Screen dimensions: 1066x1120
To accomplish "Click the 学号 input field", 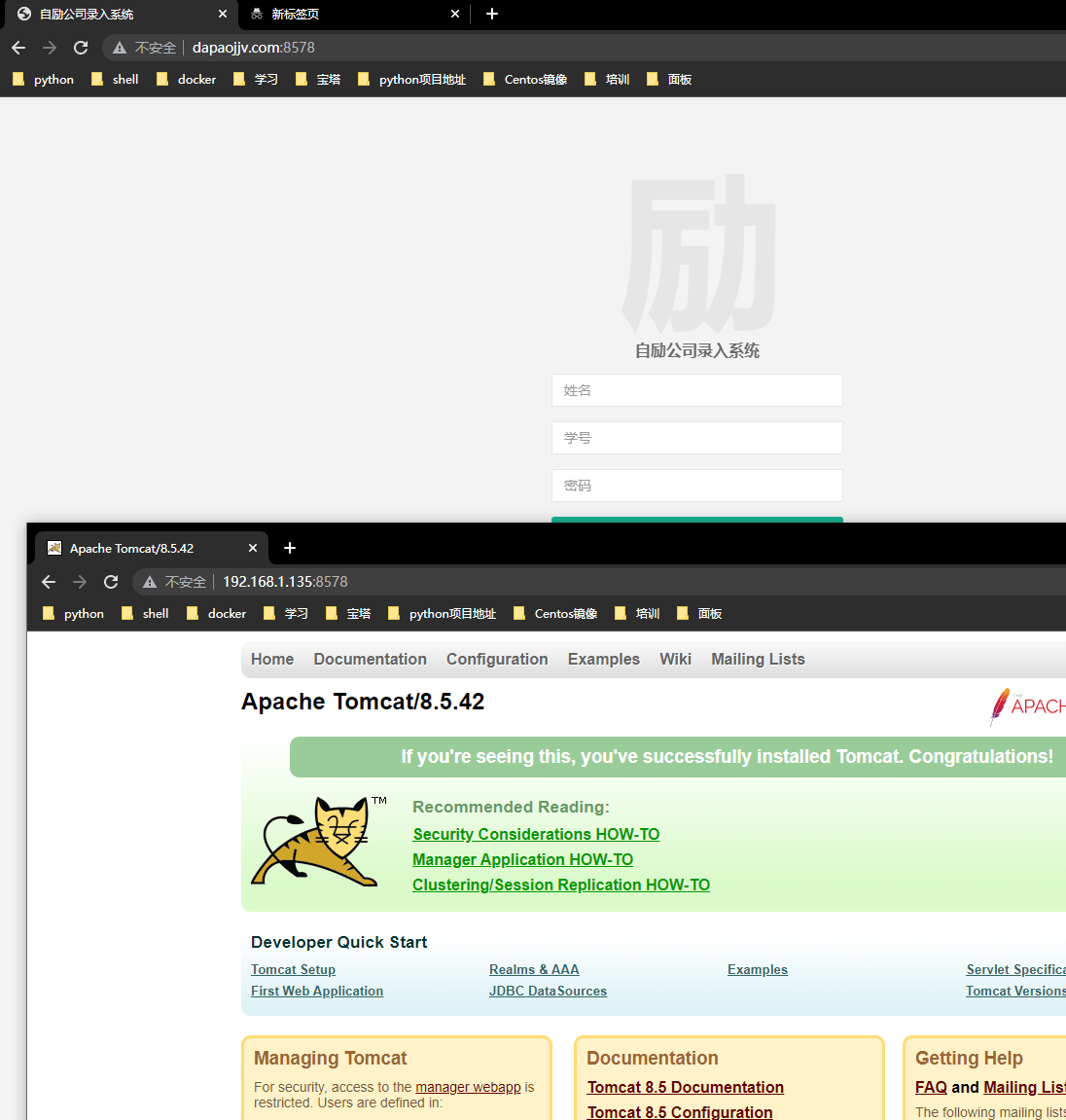I will [696, 438].
